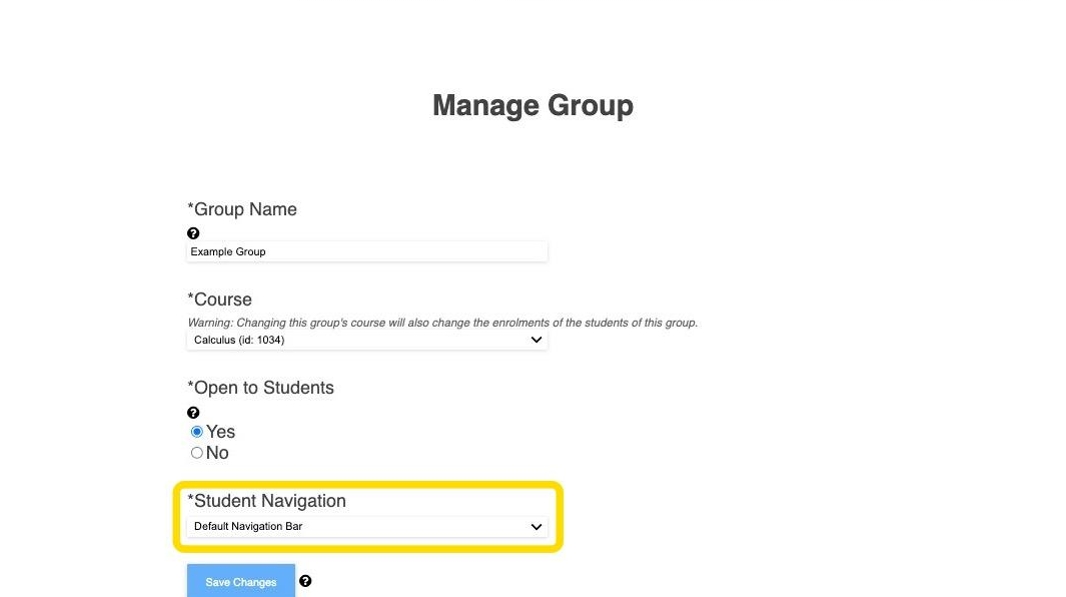Viewport: 1066px width, 597px height.
Task: Click the *Course label
Action: pos(220,300)
